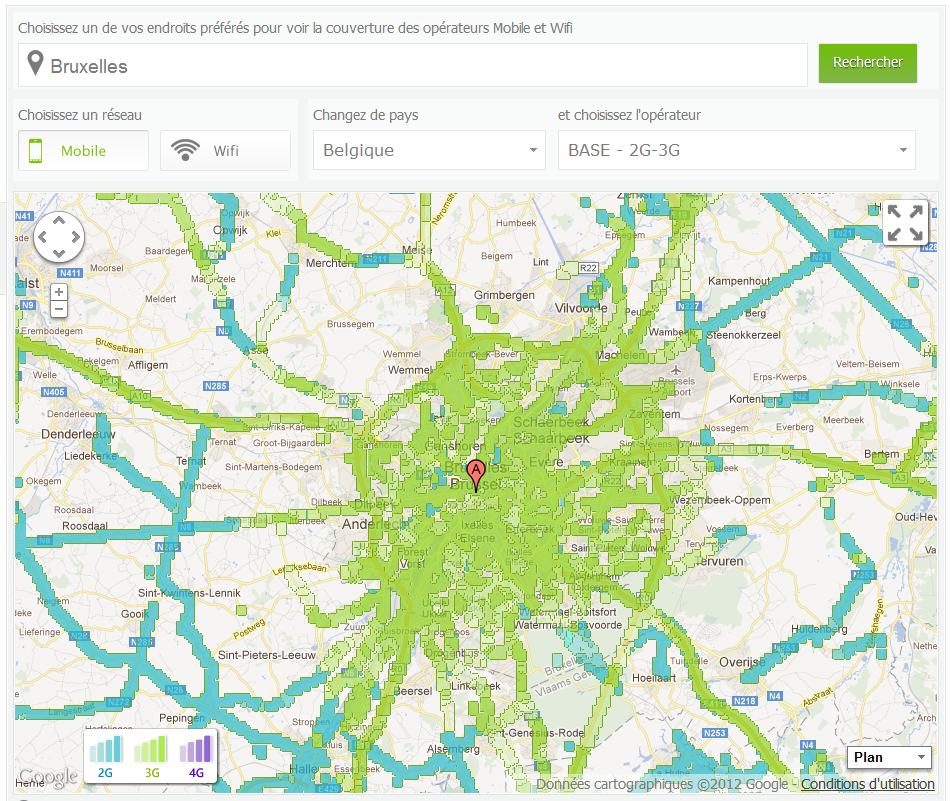Click the Liedekerke label on the map

(x=91, y=456)
